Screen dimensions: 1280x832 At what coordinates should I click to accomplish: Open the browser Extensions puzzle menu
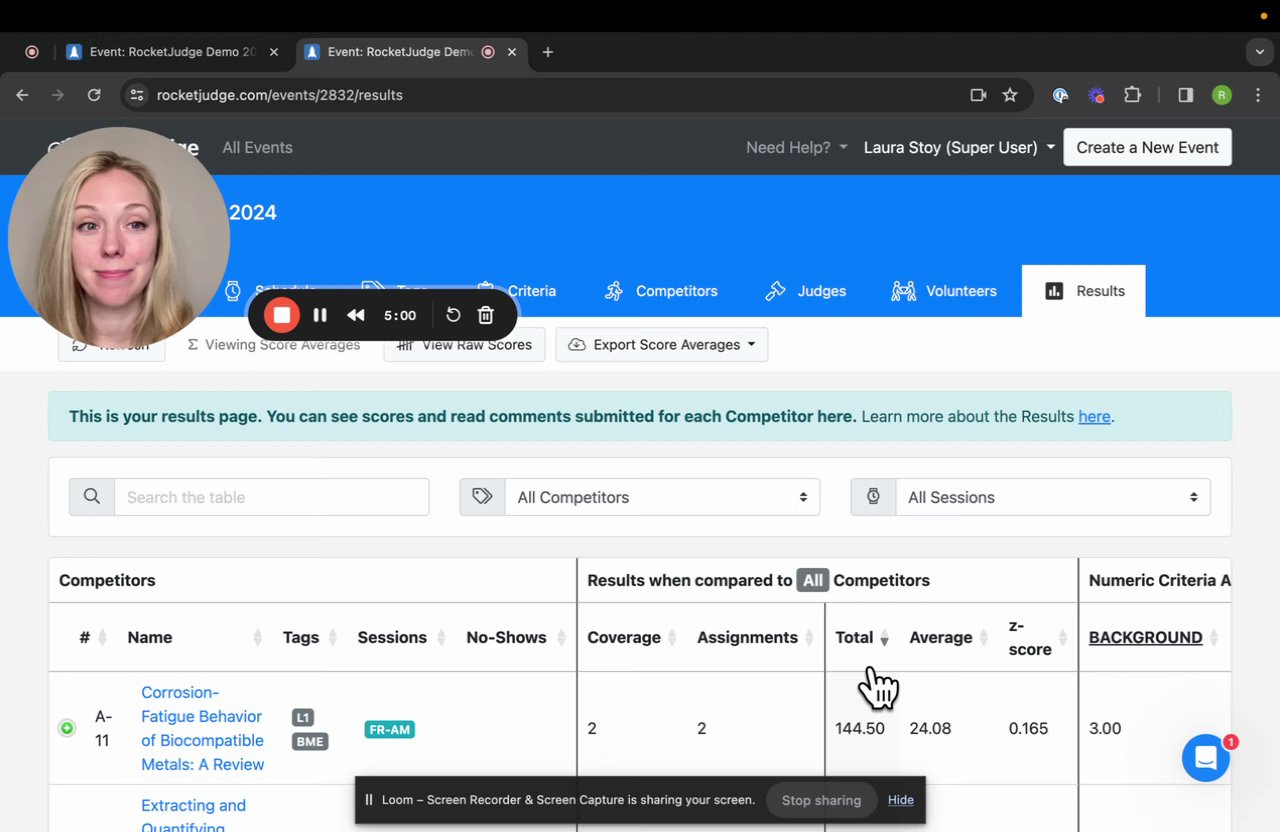click(1132, 95)
